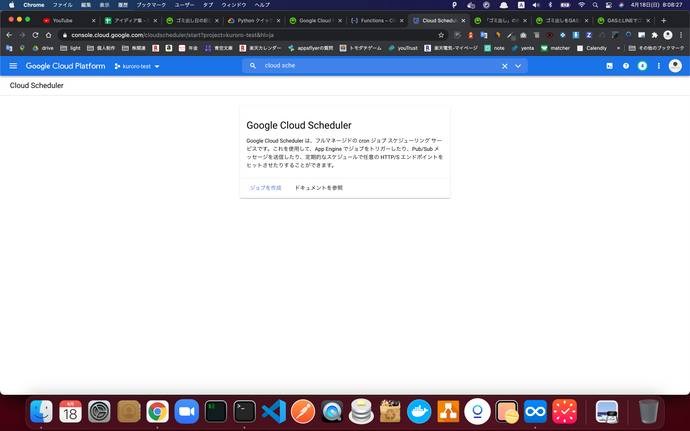Open Finder from the Dock
The image size is (690, 431).
(x=41, y=412)
